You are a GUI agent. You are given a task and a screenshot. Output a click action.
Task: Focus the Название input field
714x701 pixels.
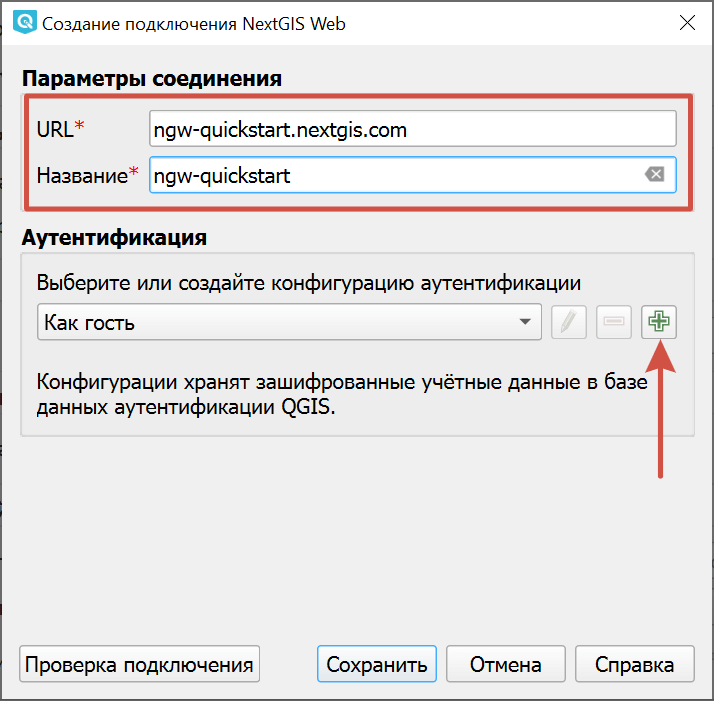pyautogui.click(x=413, y=175)
